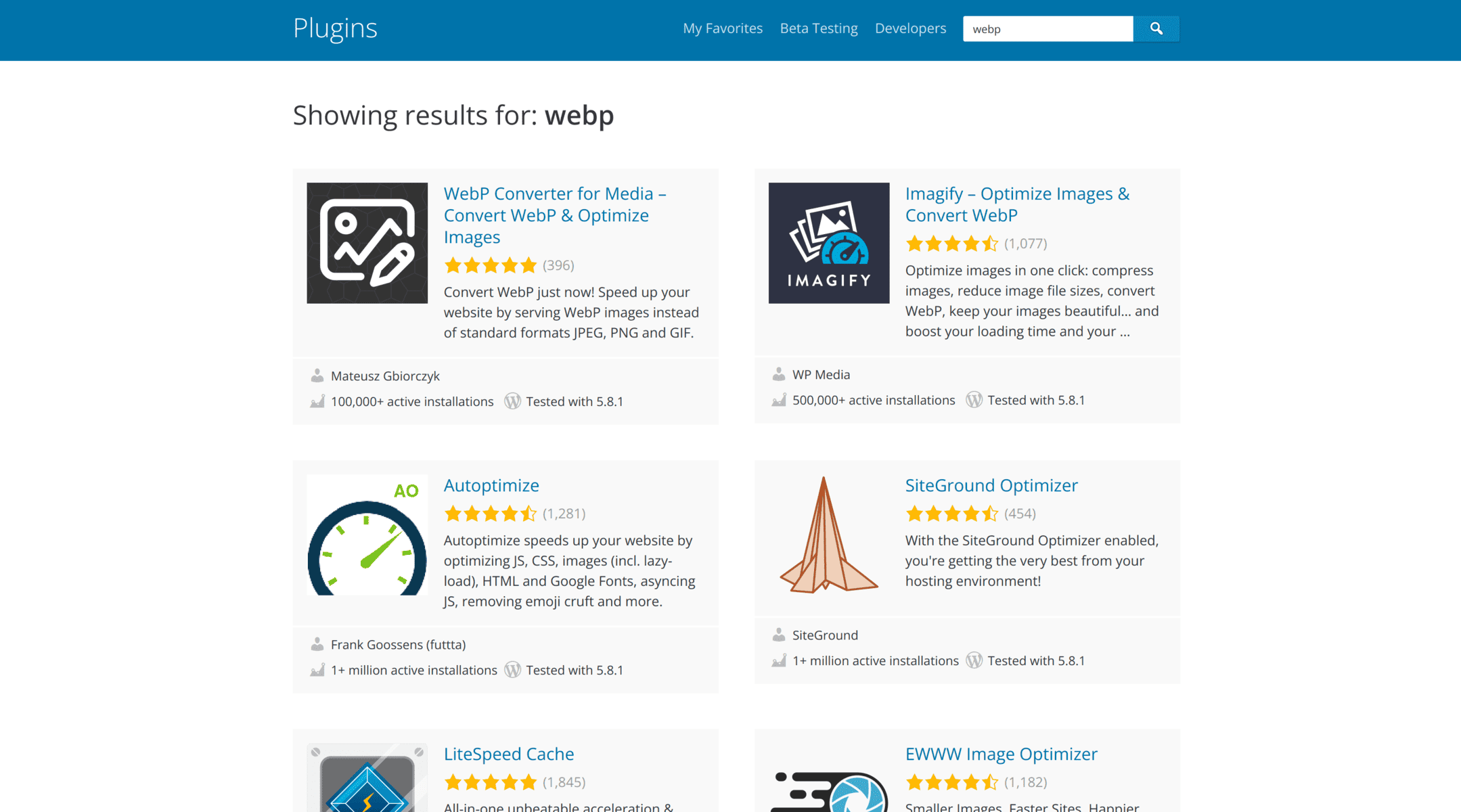Click the (396) review count
The height and width of the screenshot is (812, 1461).
coord(558,265)
